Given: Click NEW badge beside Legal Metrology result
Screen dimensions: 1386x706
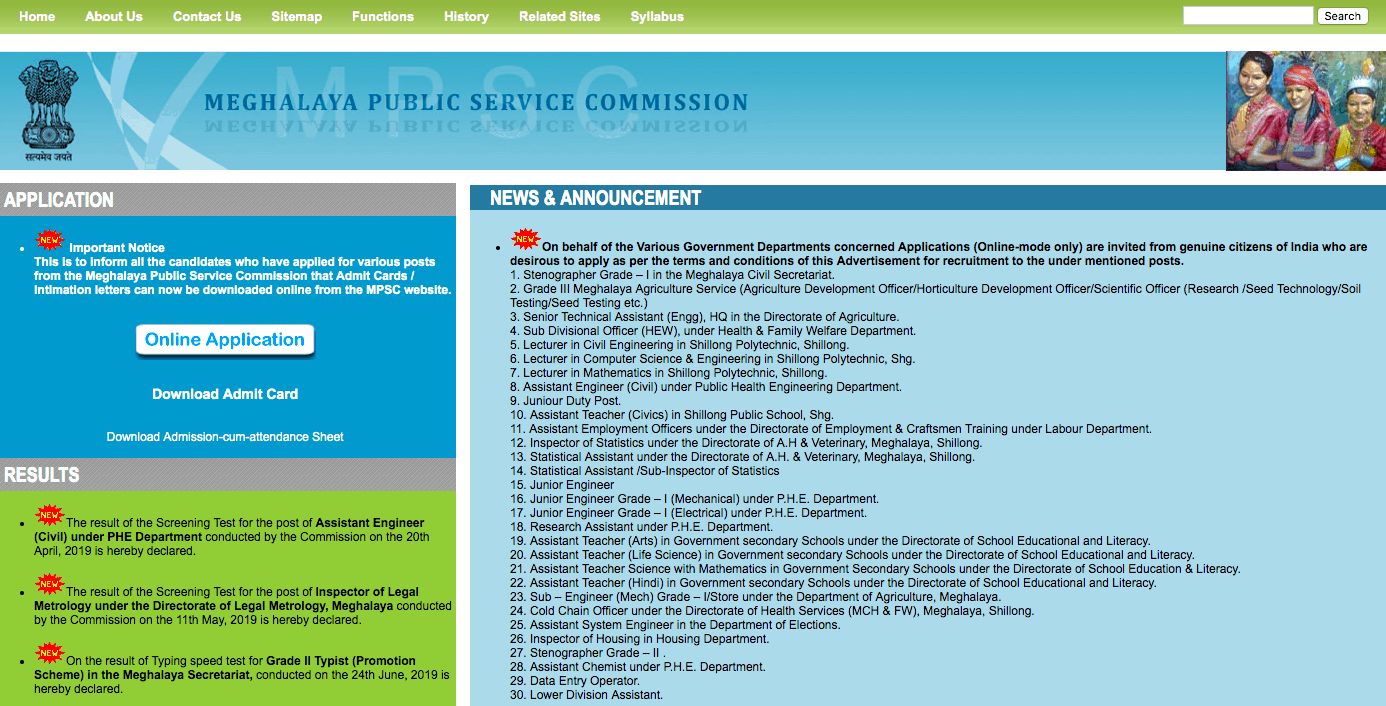Looking at the screenshot, I should (50, 584).
